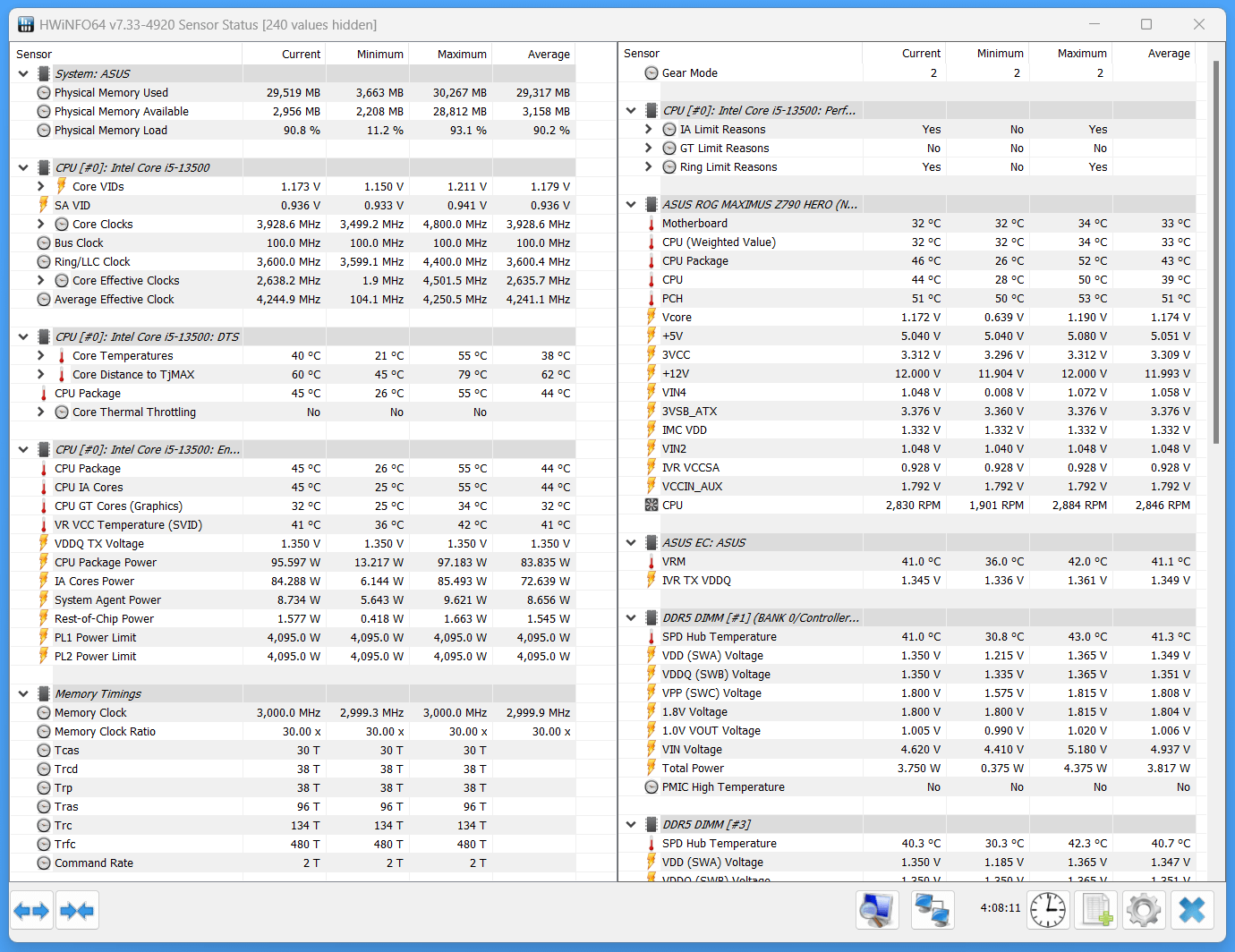
Task: Open the remote center network icon
Action: tap(932, 911)
